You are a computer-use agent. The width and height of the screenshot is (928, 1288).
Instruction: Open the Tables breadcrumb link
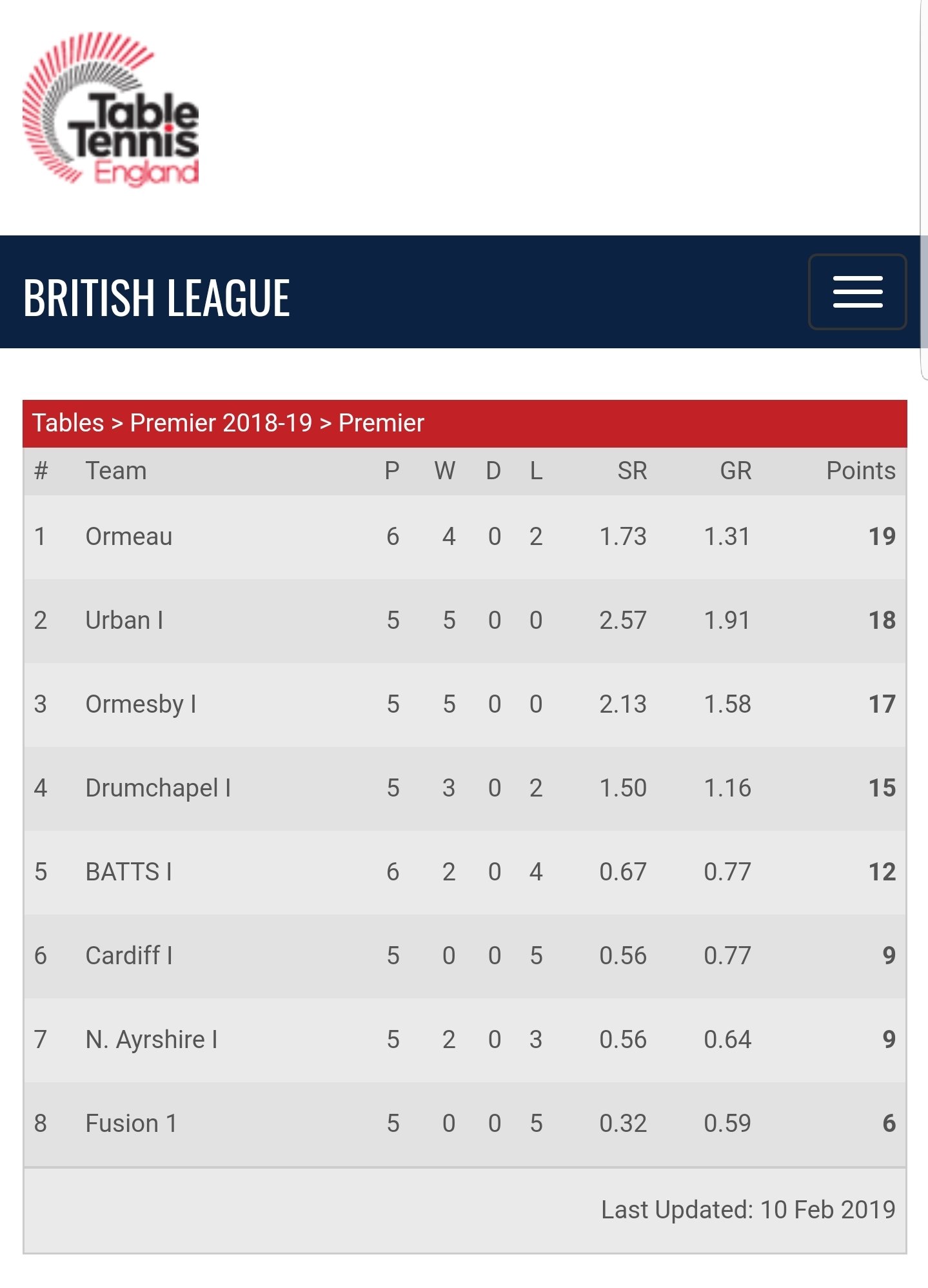coord(68,423)
